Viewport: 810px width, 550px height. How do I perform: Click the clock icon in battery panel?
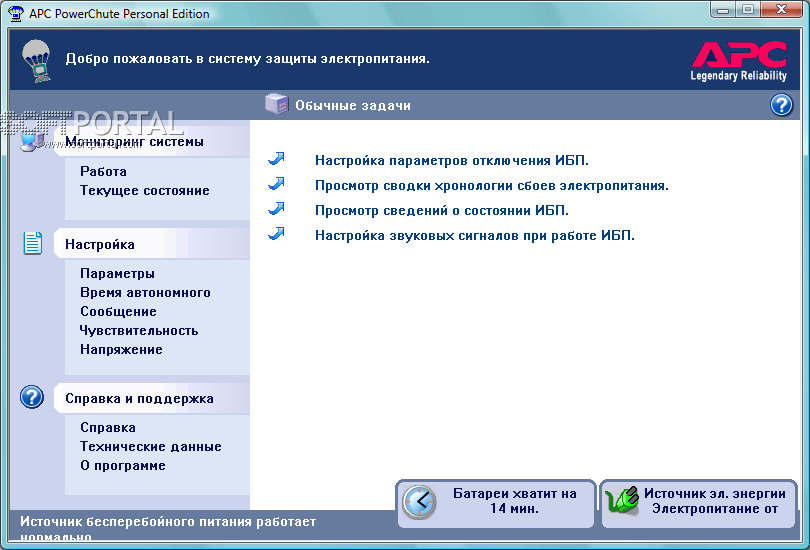(419, 502)
